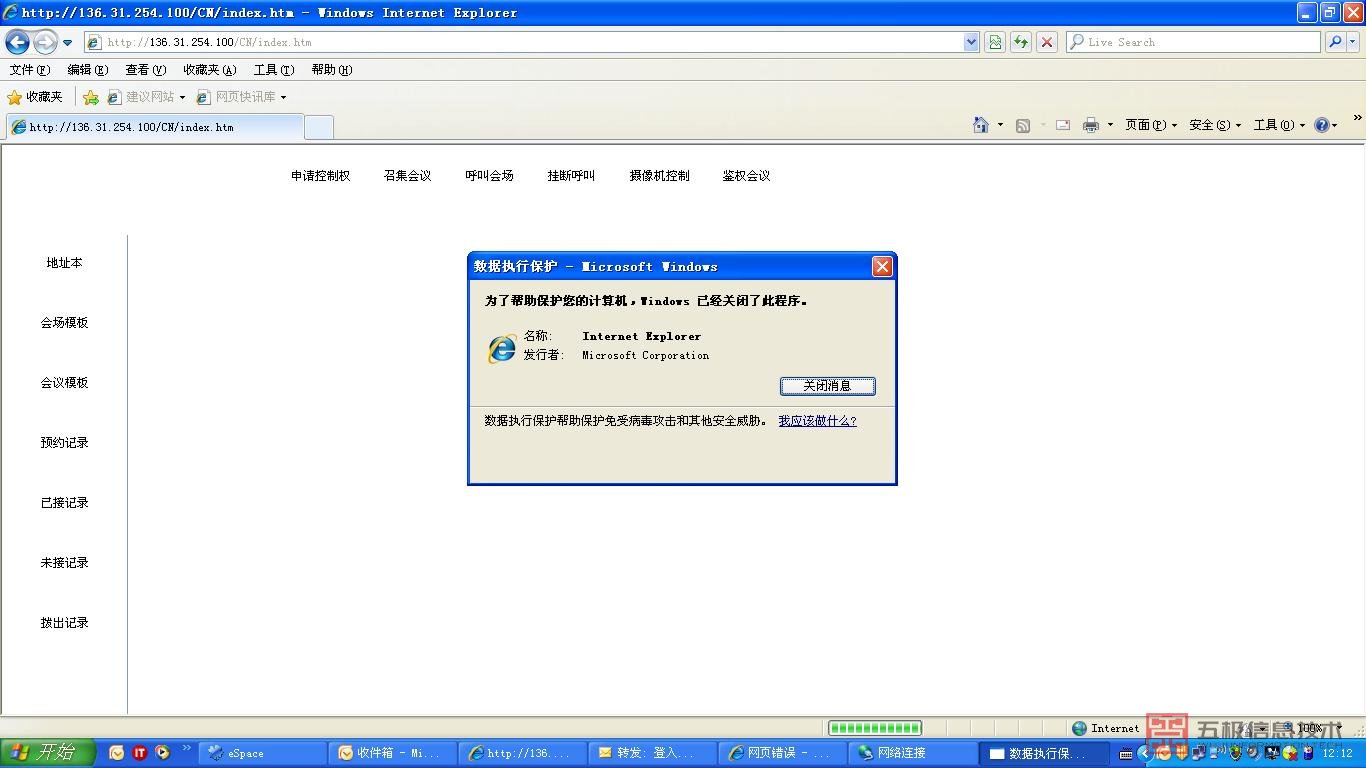Click the 鉴权会议 link
The width and height of the screenshot is (1366, 768).
point(747,176)
